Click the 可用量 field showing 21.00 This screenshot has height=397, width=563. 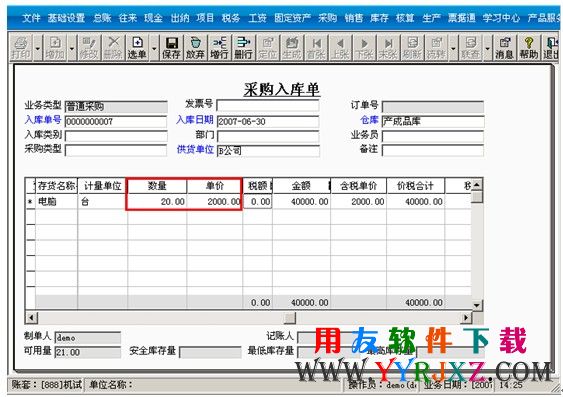coord(88,352)
